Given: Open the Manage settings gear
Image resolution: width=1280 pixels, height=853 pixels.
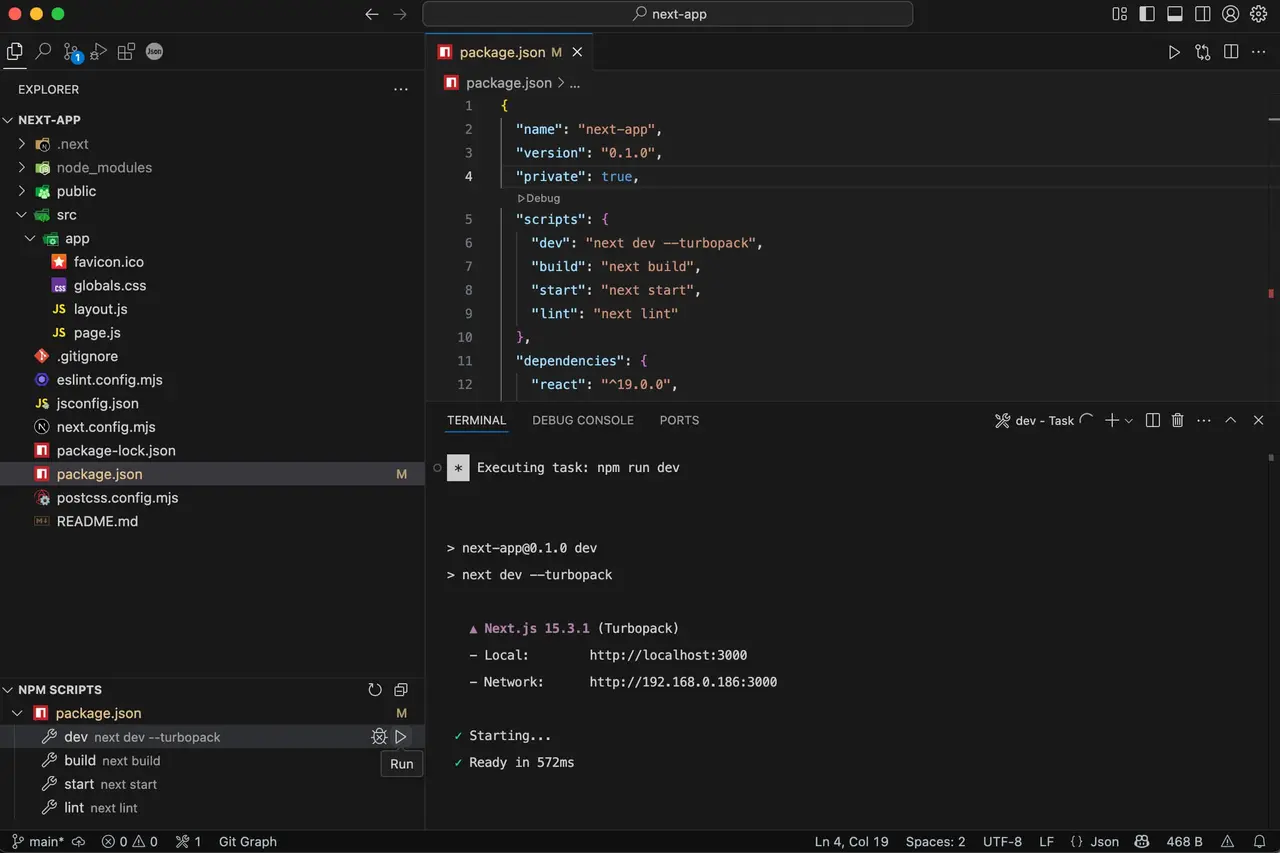Looking at the screenshot, I should click(x=1259, y=14).
